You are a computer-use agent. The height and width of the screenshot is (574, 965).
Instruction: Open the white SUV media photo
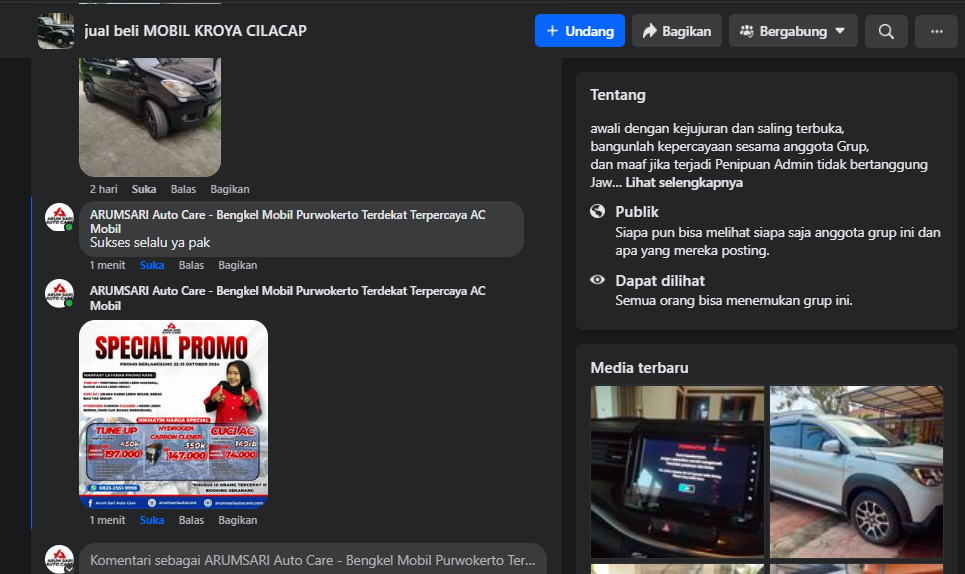point(856,472)
